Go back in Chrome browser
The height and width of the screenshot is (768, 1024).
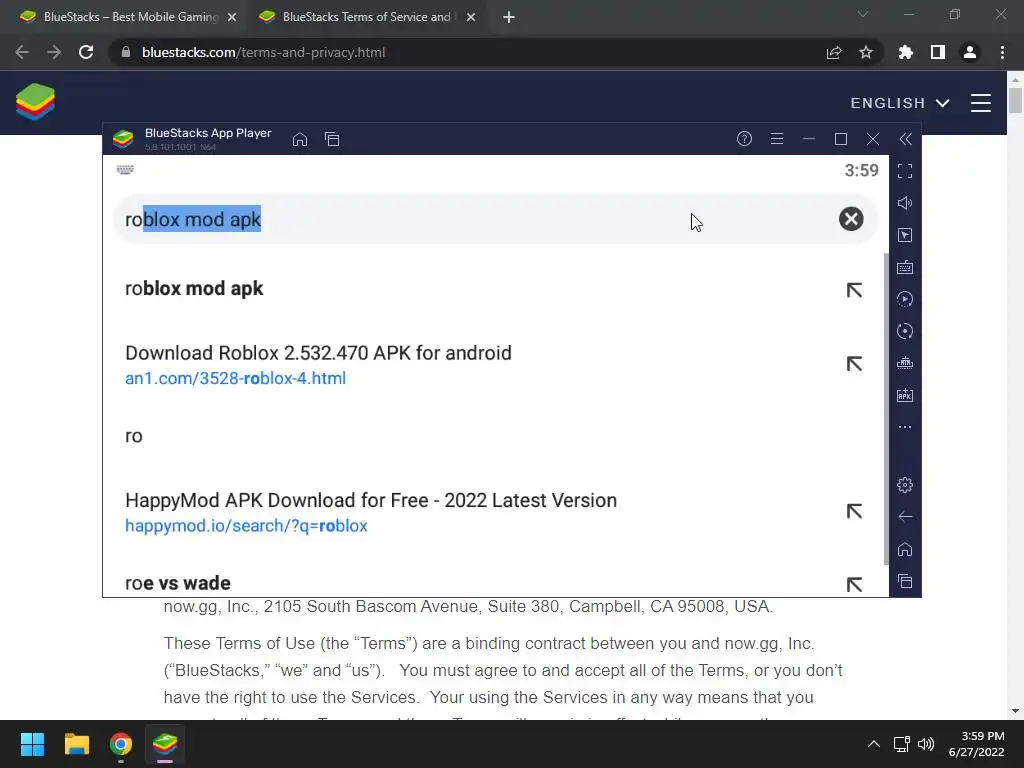point(22,52)
